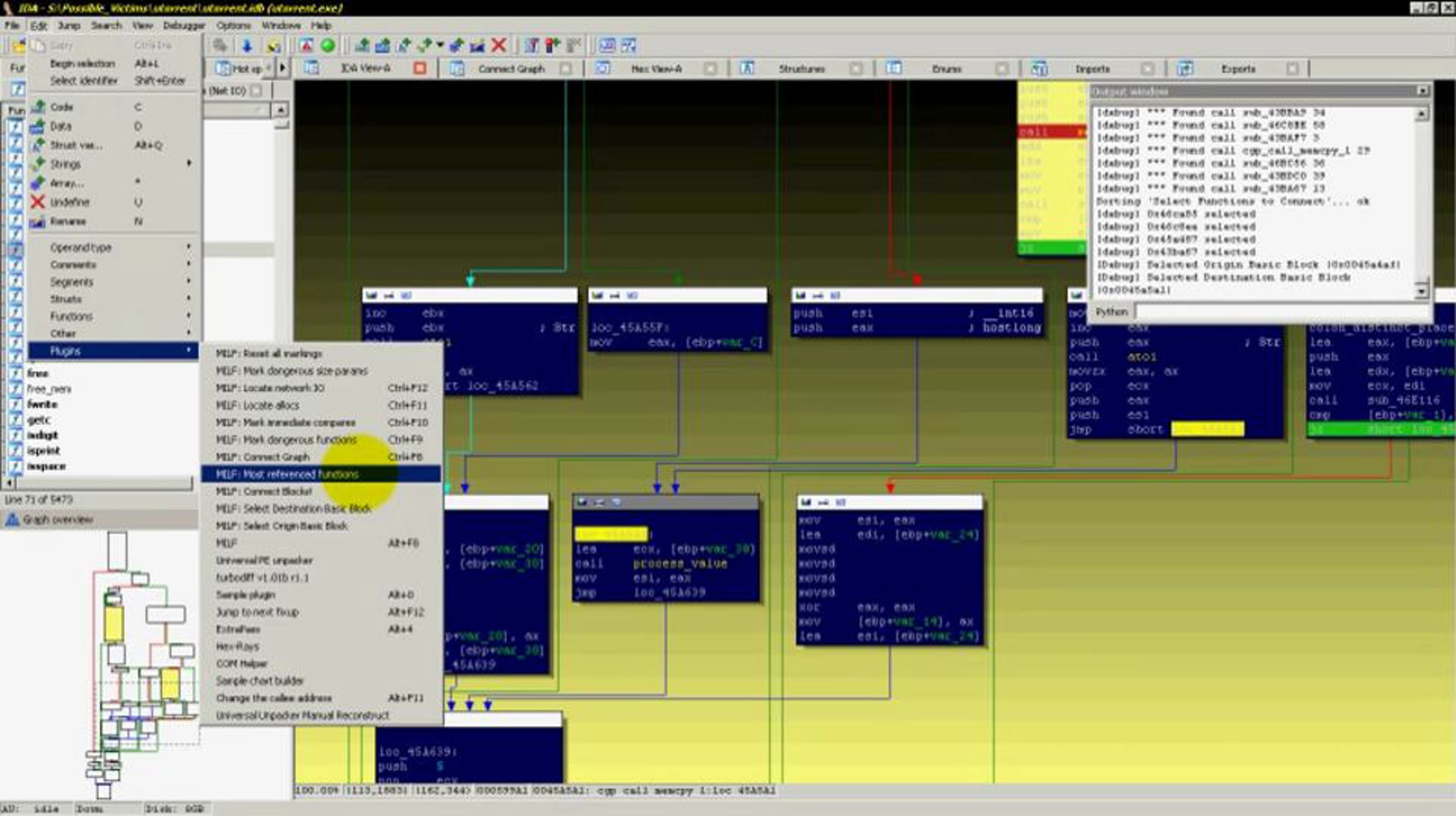This screenshot has height=816, width=1456.
Task: Click the red X delete toolbar icon
Action: pyautogui.click(x=499, y=46)
